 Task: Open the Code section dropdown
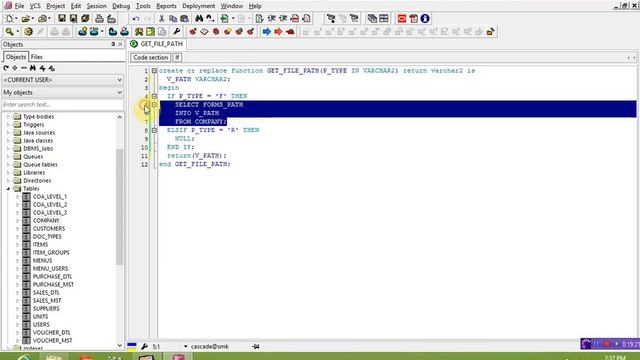[x=151, y=58]
